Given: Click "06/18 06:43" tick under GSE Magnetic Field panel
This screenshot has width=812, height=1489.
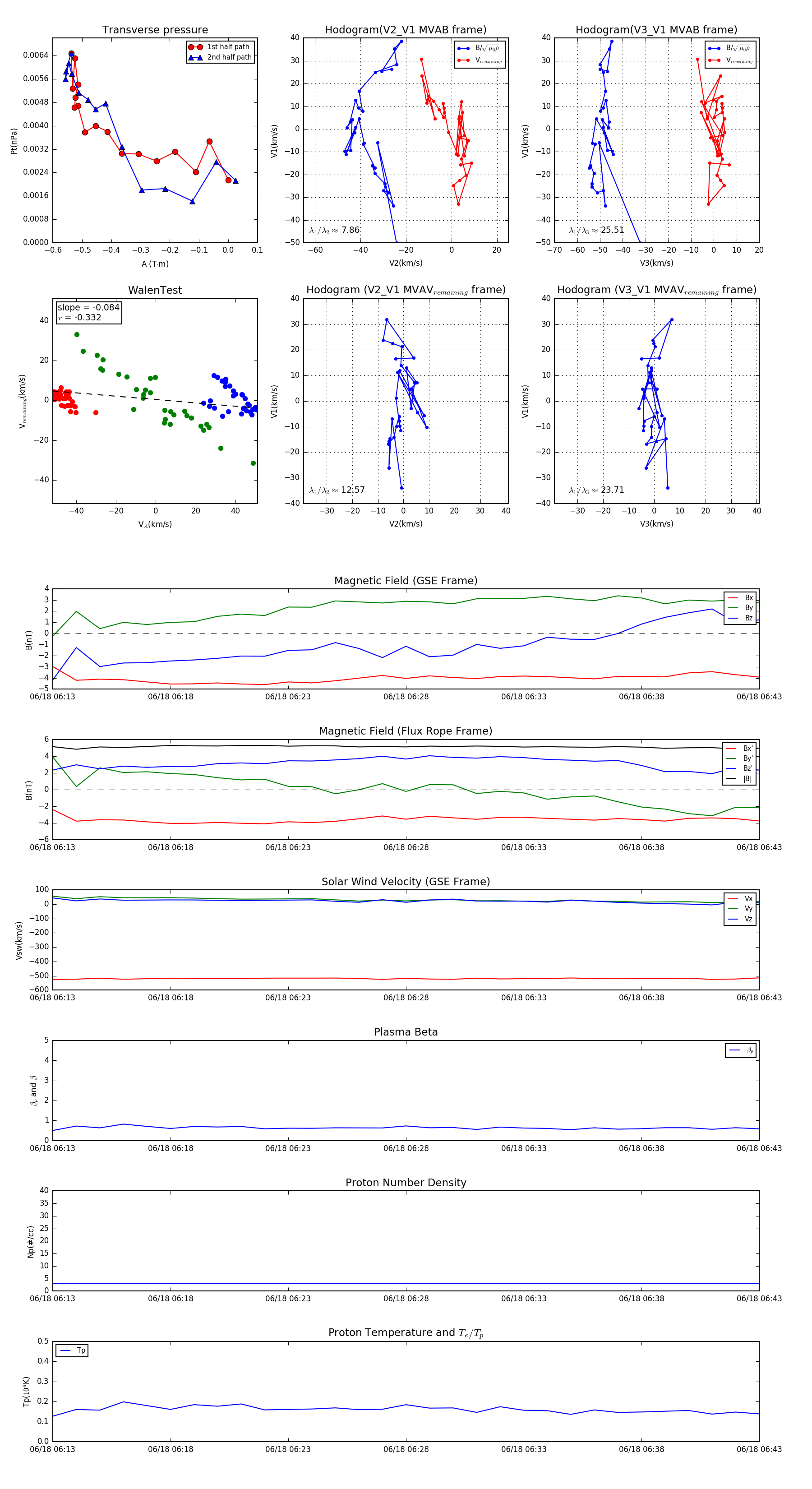Looking at the screenshot, I should point(759,697).
